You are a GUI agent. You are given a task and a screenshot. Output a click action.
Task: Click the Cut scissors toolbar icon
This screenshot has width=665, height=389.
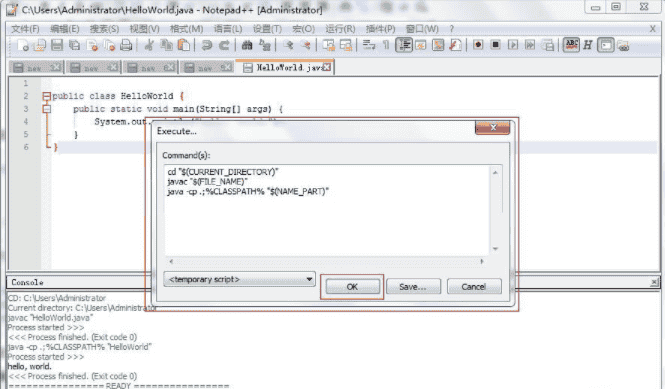[149, 45]
